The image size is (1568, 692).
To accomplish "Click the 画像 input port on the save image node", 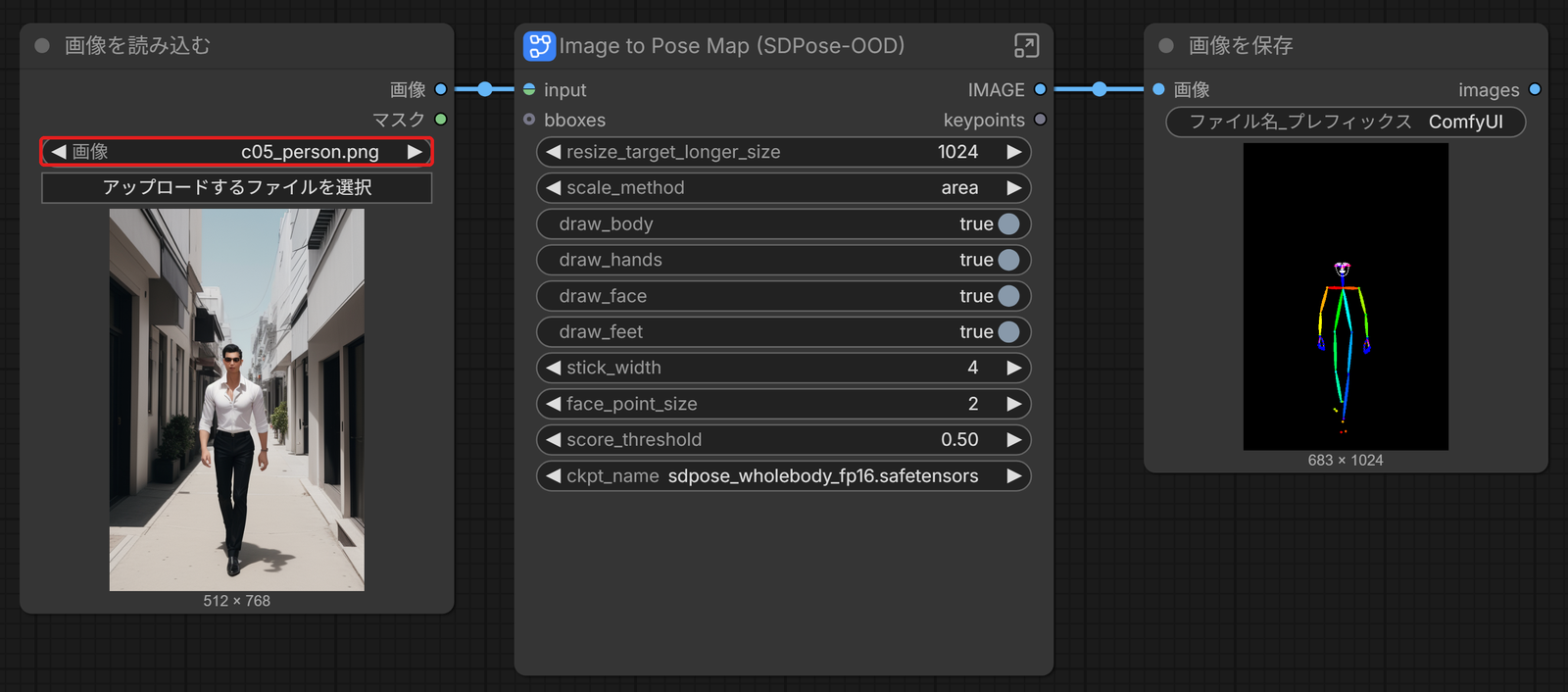I will [1158, 89].
